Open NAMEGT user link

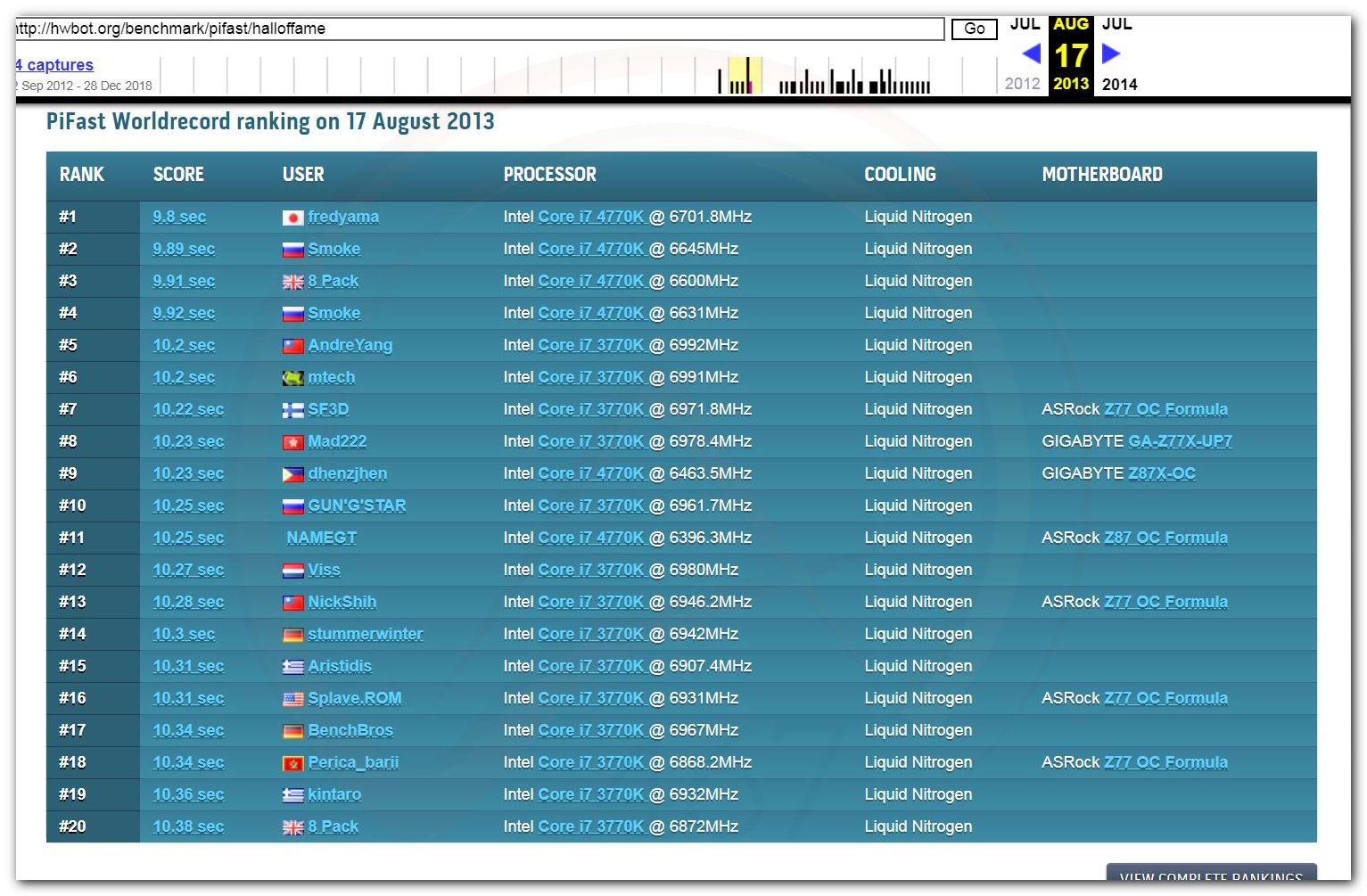coord(322,538)
